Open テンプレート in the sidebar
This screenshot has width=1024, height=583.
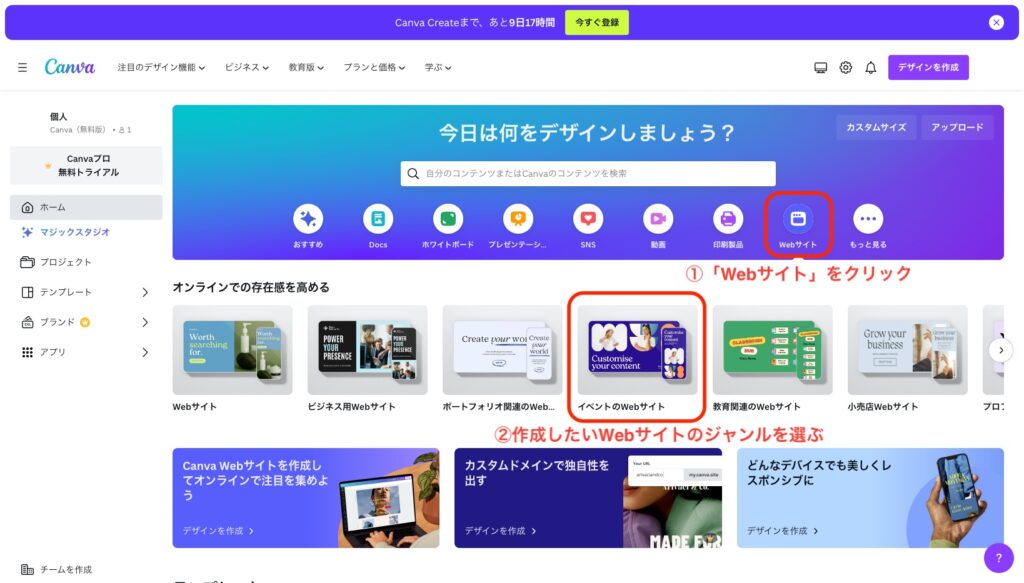[65, 292]
